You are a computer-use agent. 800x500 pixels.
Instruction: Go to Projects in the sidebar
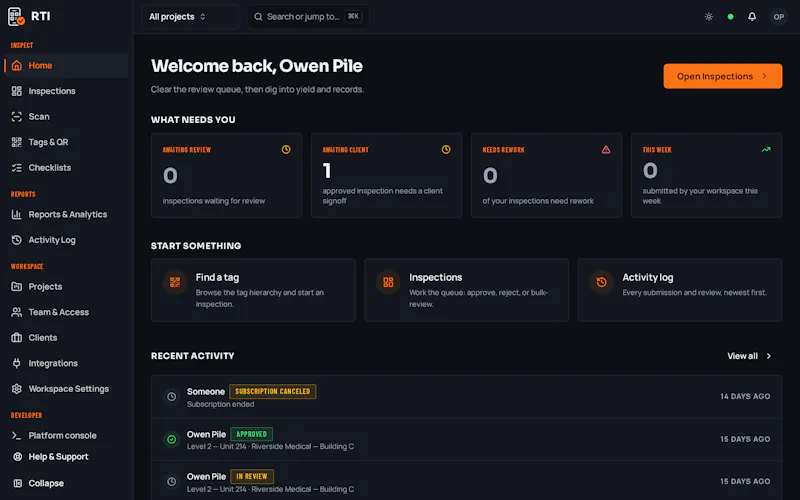66,287
